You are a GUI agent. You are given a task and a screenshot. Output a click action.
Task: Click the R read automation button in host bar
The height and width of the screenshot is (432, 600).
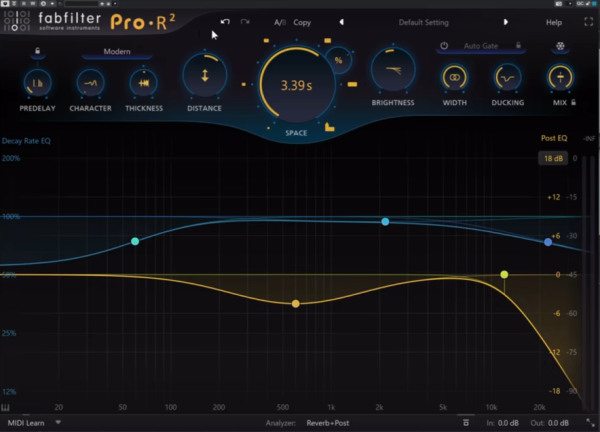tap(24, 3)
